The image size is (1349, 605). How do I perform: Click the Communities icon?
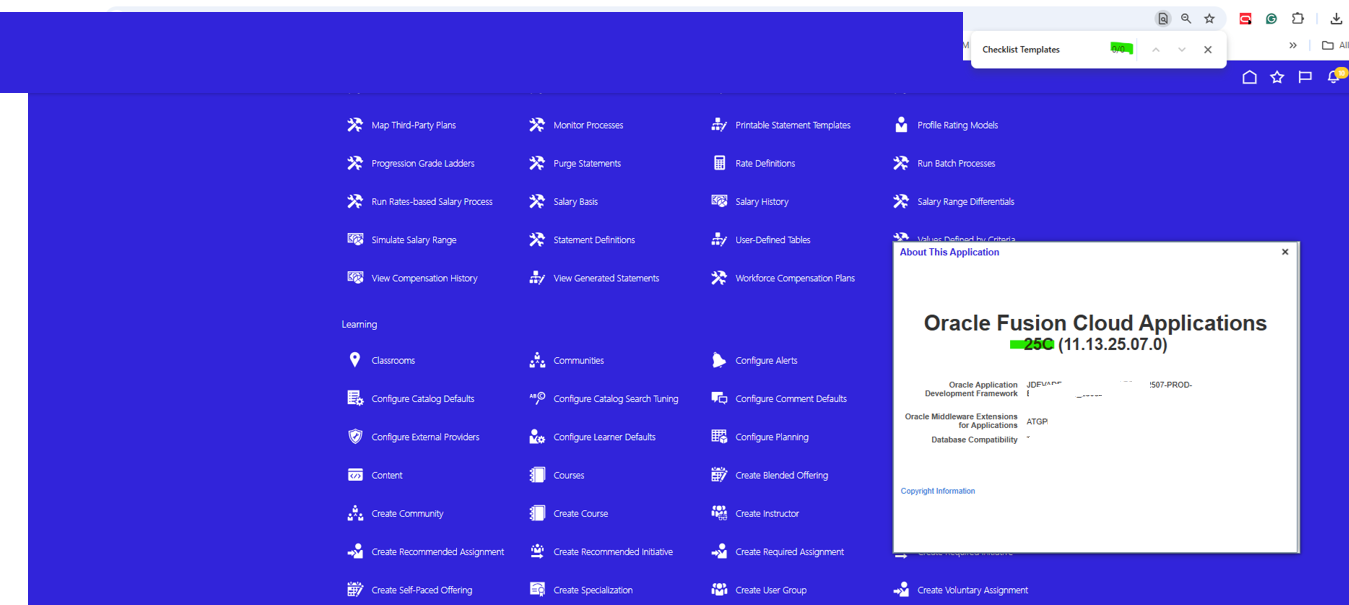(x=537, y=360)
